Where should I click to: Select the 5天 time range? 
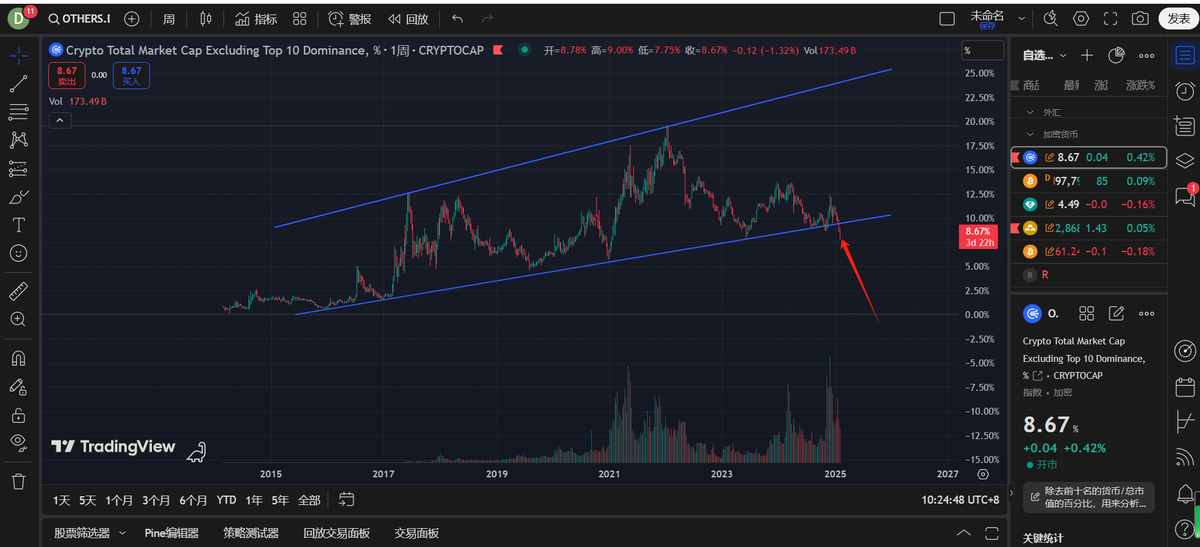tap(88, 499)
